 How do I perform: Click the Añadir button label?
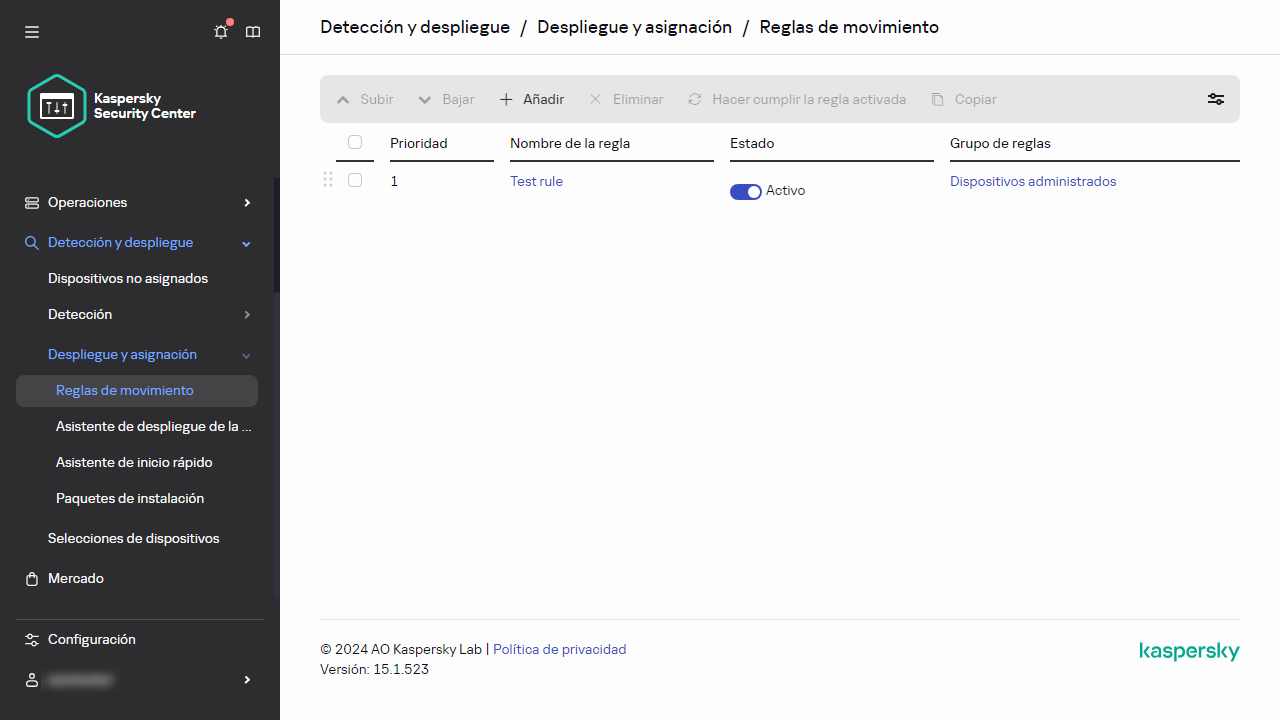click(x=544, y=99)
